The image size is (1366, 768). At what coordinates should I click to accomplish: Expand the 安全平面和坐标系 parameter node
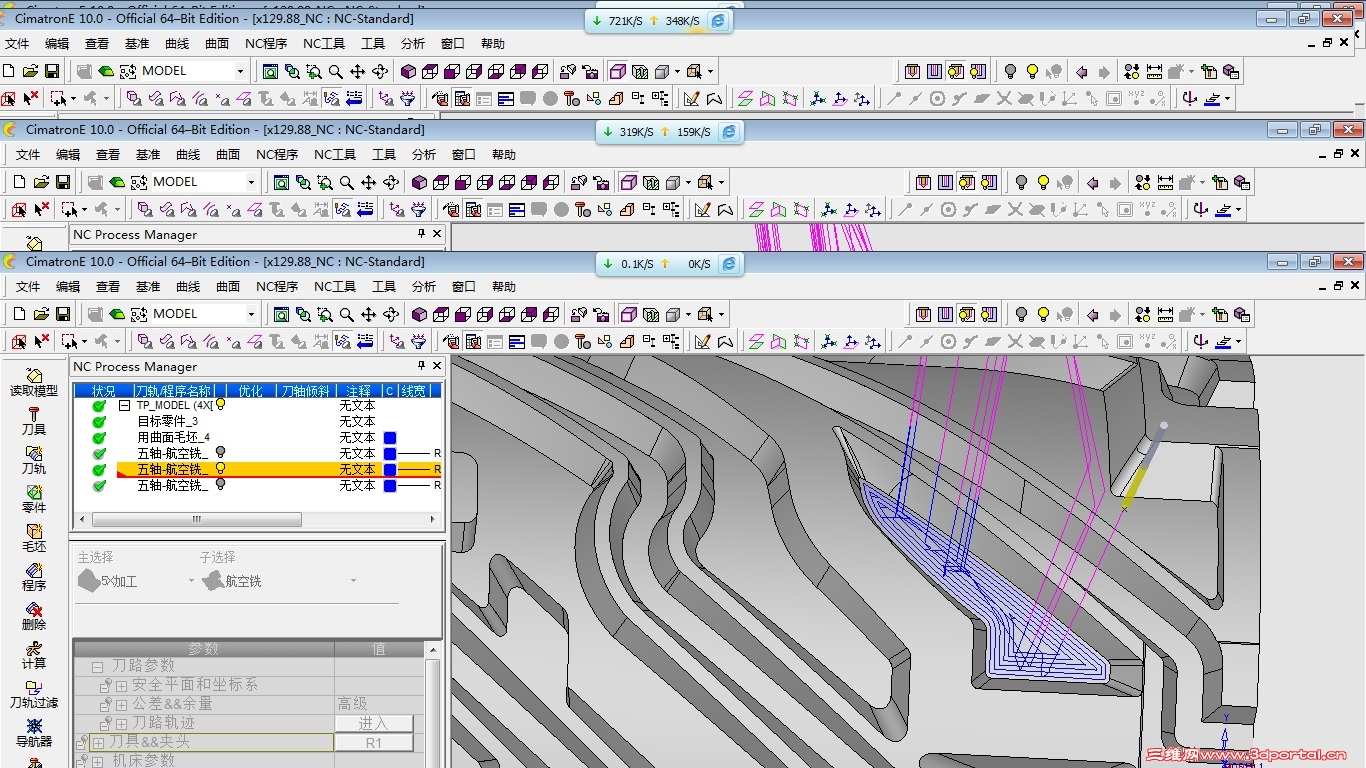point(122,685)
